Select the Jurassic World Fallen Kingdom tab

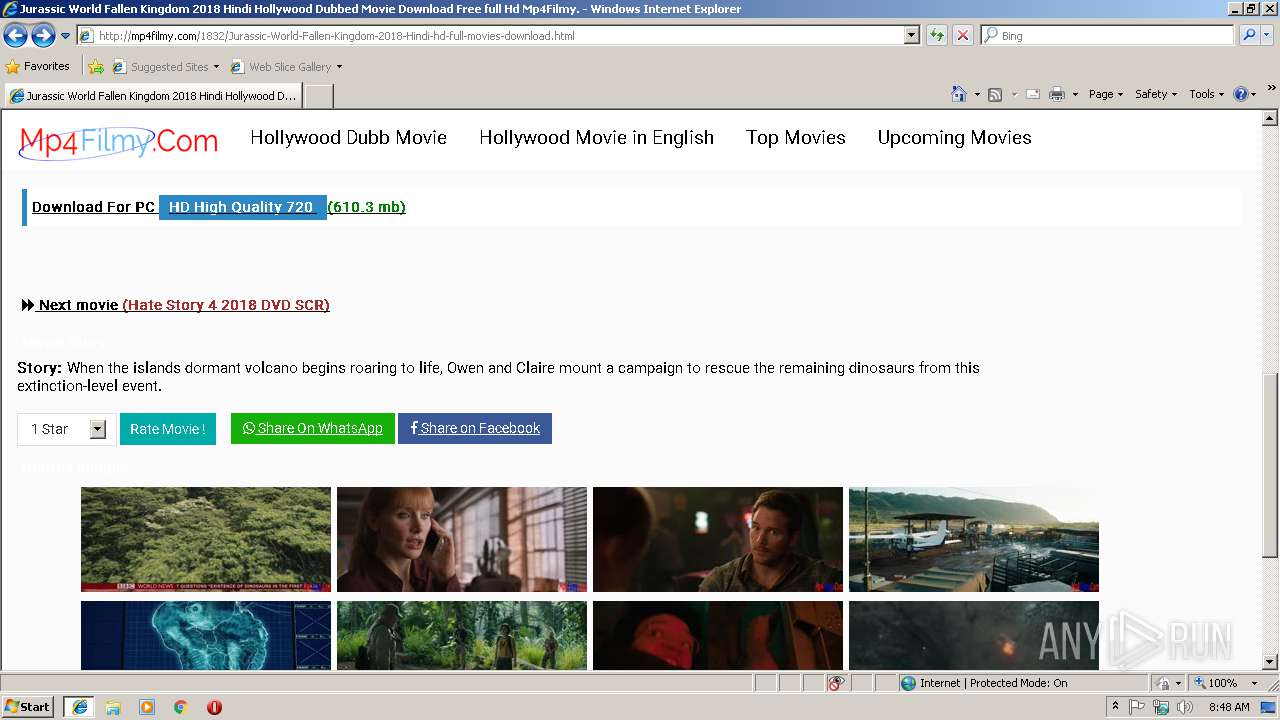[x=153, y=96]
